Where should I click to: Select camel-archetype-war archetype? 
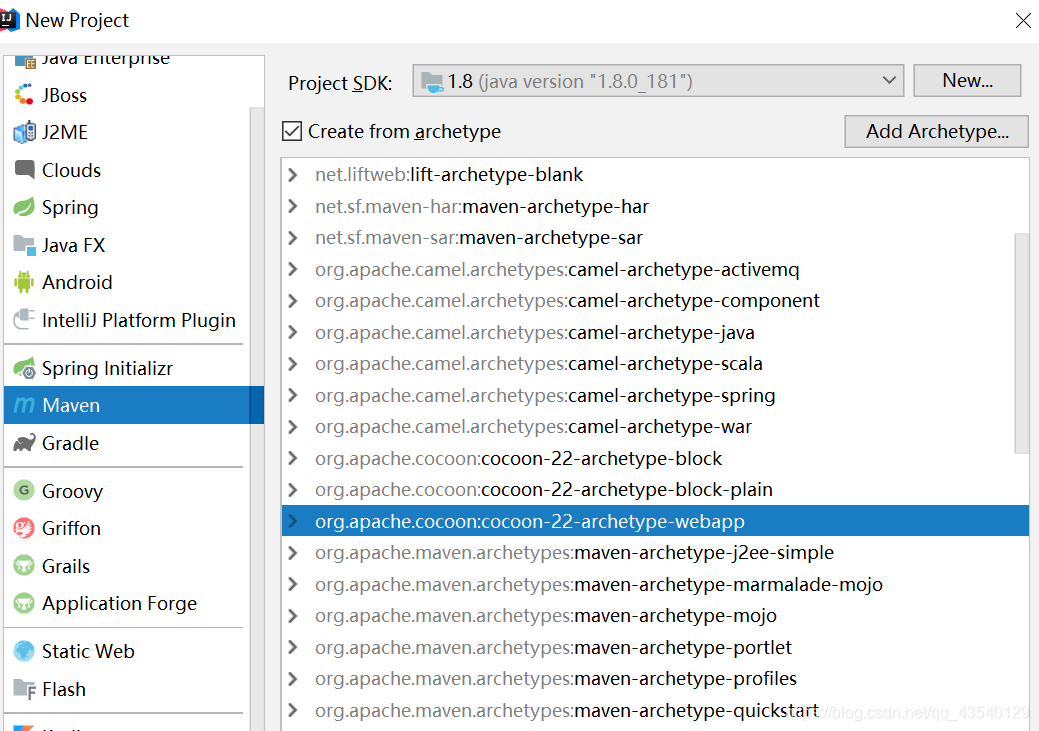(655, 426)
